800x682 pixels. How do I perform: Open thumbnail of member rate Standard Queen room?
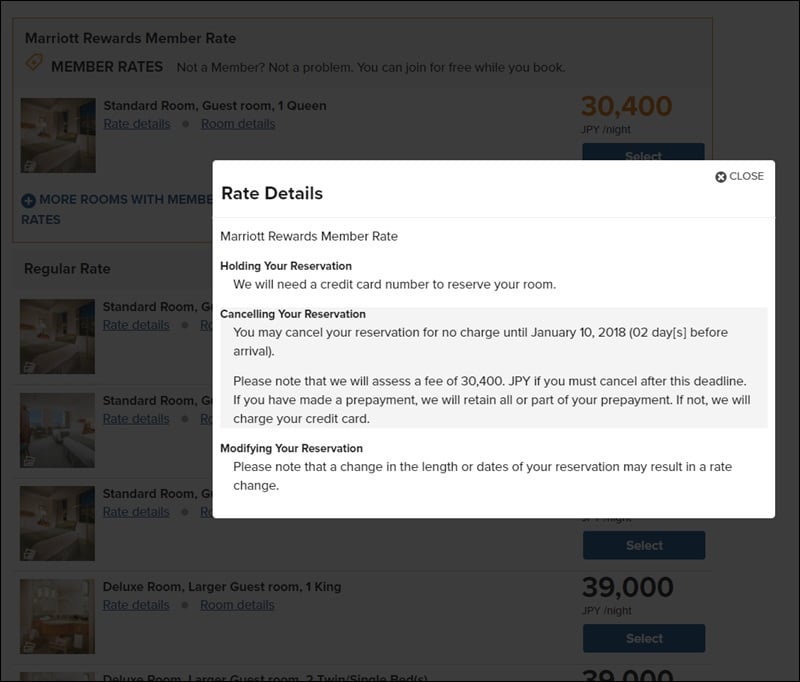point(58,135)
